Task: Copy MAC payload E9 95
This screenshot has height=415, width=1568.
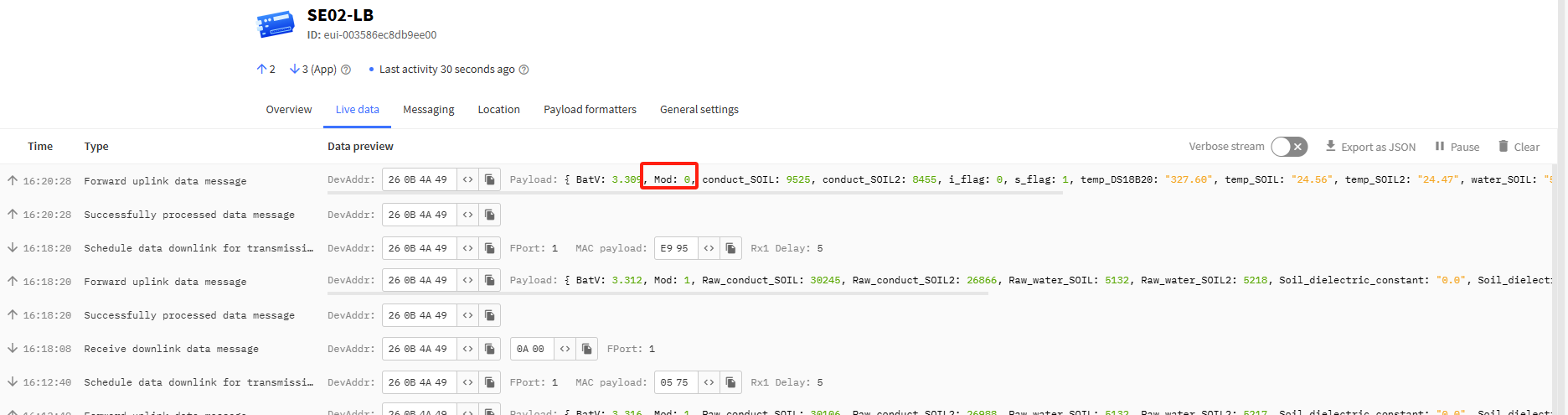Action: point(731,248)
